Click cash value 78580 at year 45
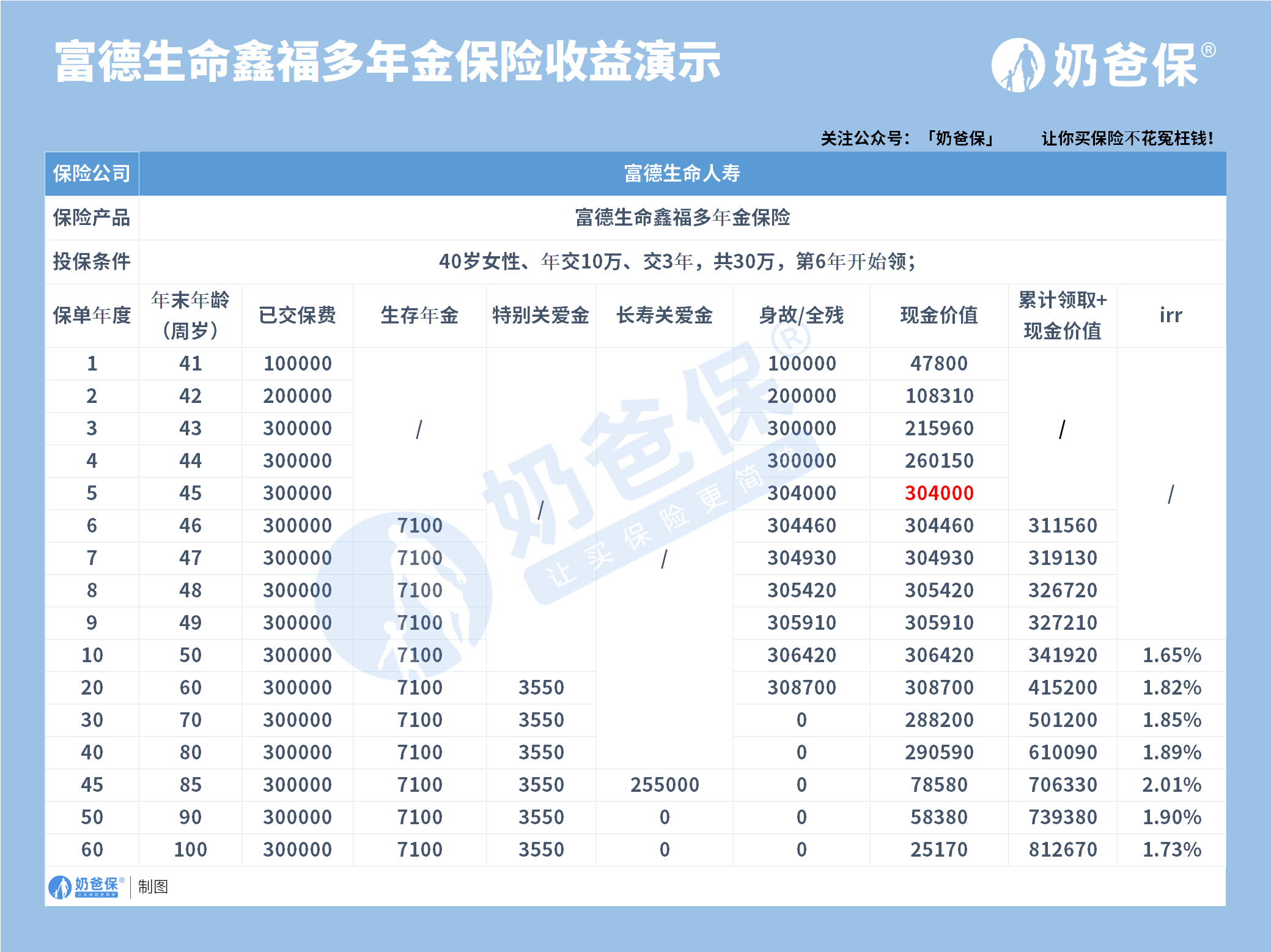 pyautogui.click(x=939, y=784)
